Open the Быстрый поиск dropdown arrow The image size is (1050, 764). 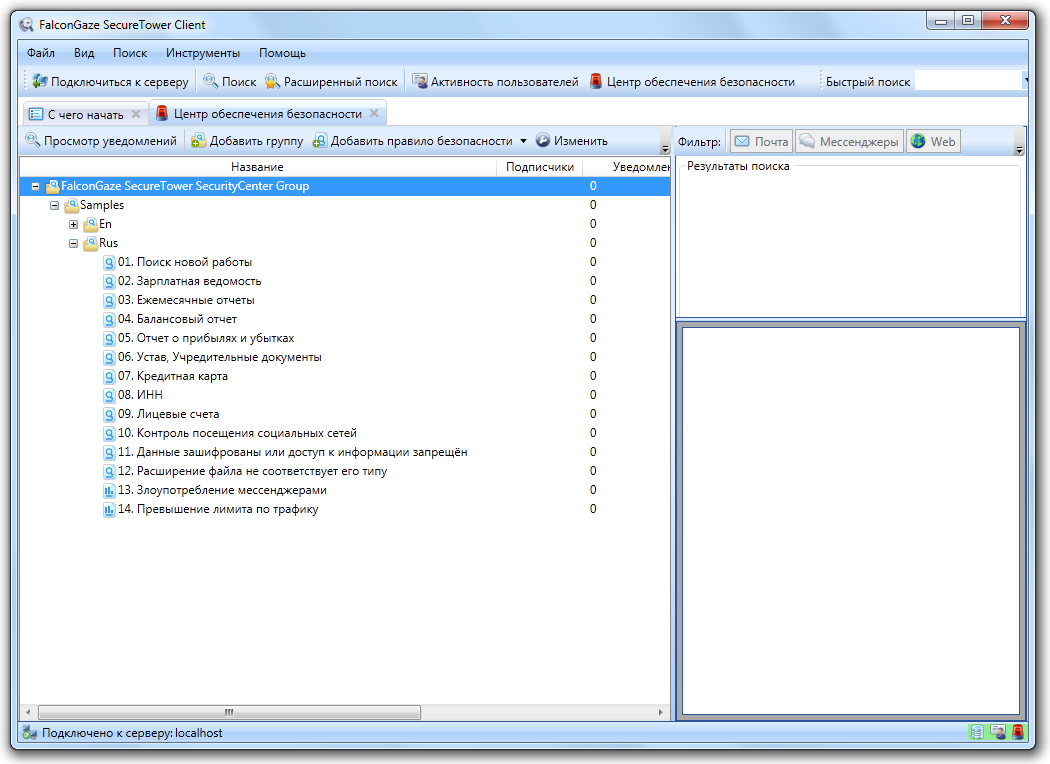click(1025, 81)
